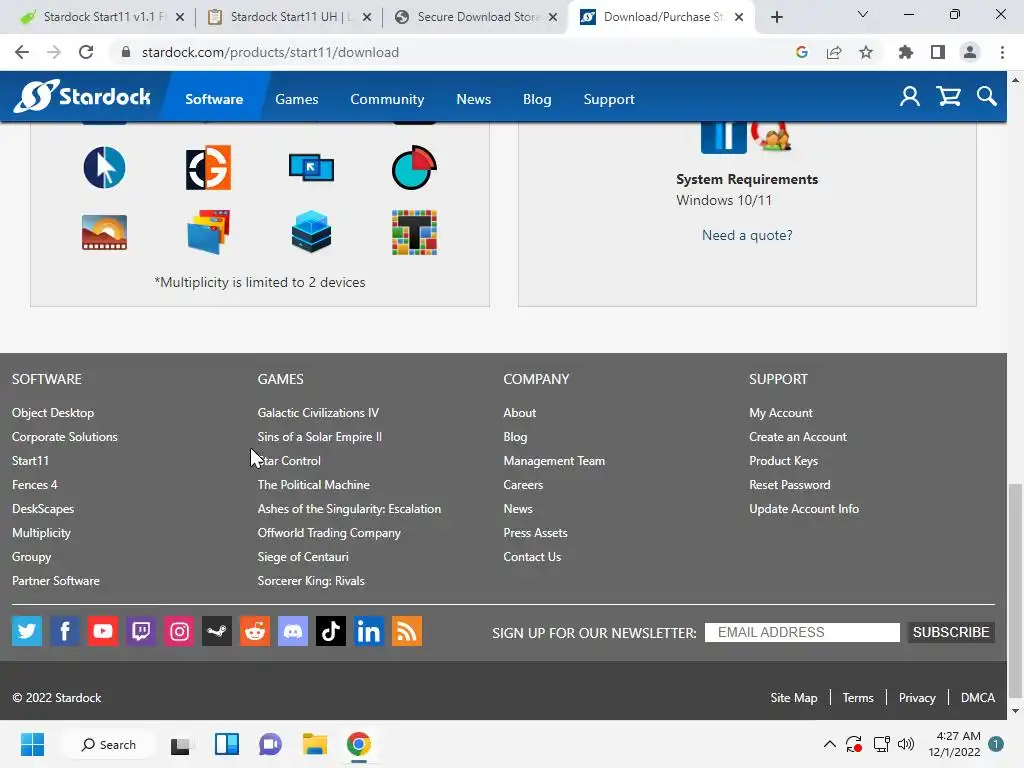Click the stacked colored windows product icon
The width and height of the screenshot is (1024, 768).
coord(208,232)
